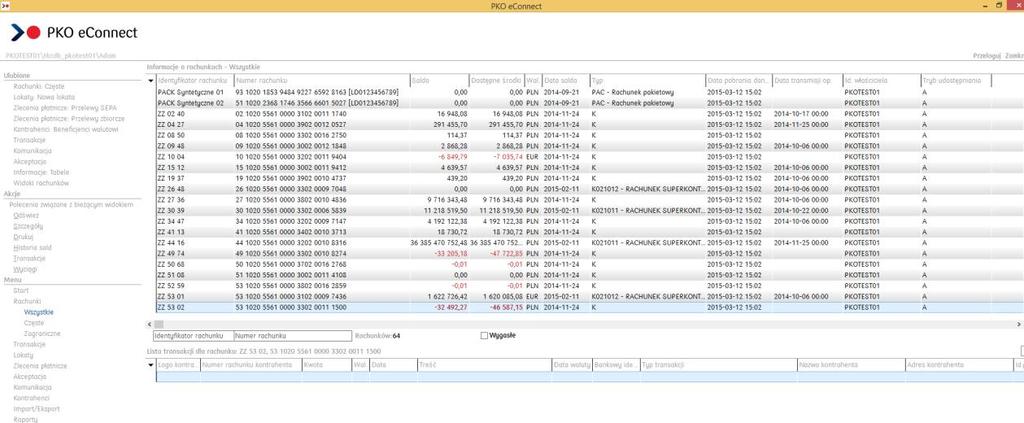Select Zagraniczne under Rachunki
Viewport: 1024px width, 423px height.
[x=42, y=334]
